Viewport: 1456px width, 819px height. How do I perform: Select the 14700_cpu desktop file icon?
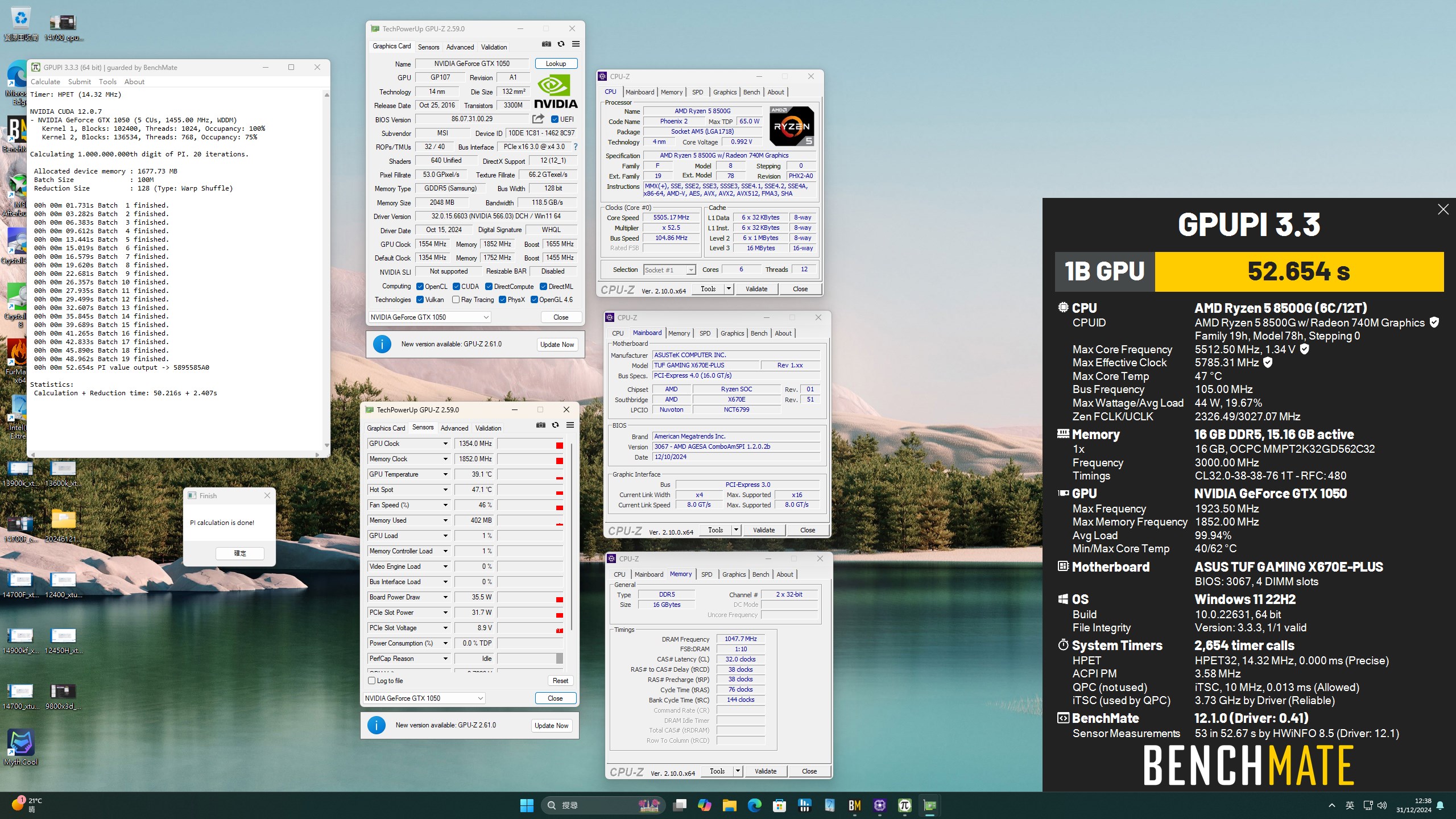[64, 27]
